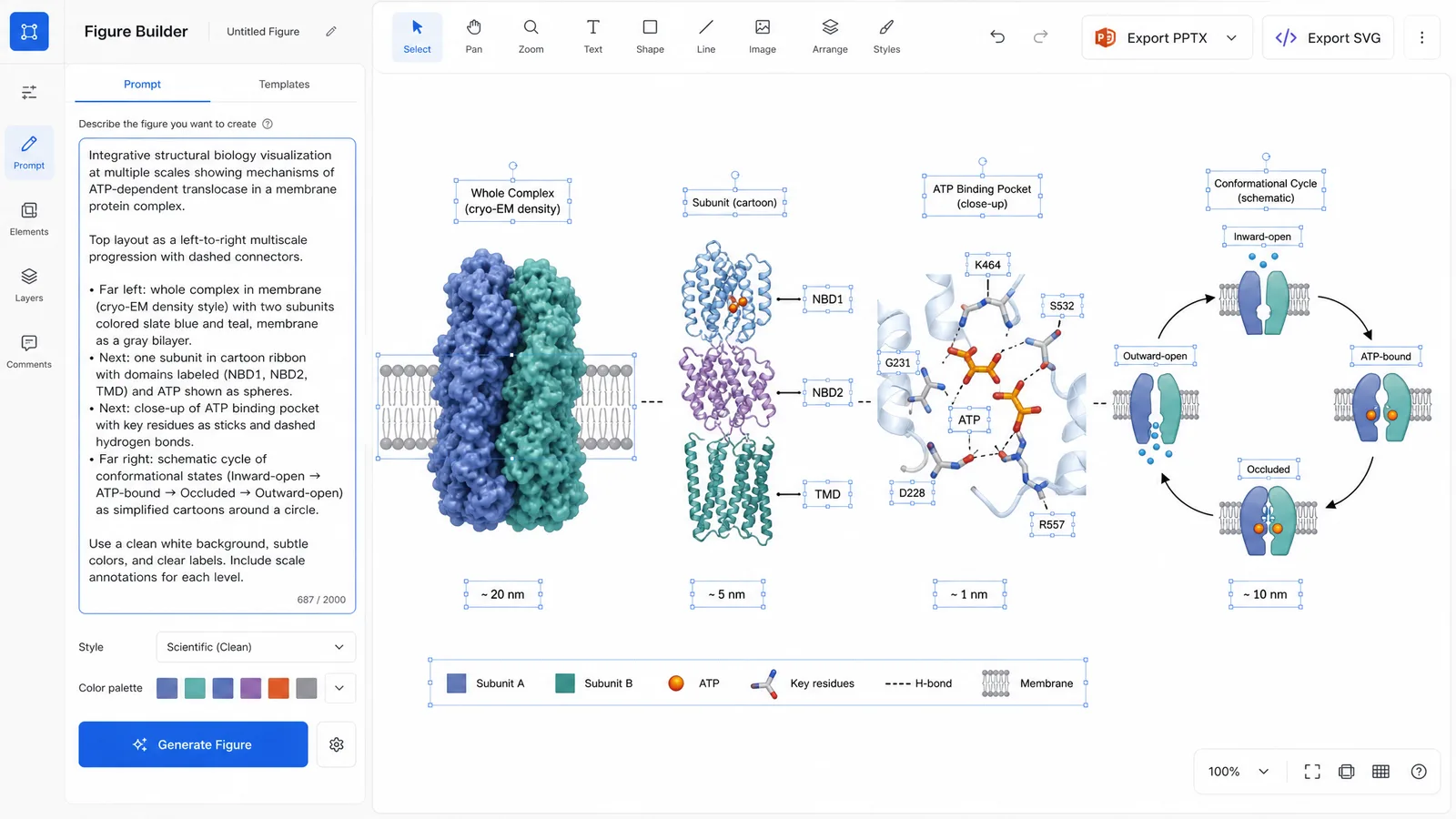Select the first slate blue palette swatch
The height and width of the screenshot is (819, 1456).
[x=167, y=688]
